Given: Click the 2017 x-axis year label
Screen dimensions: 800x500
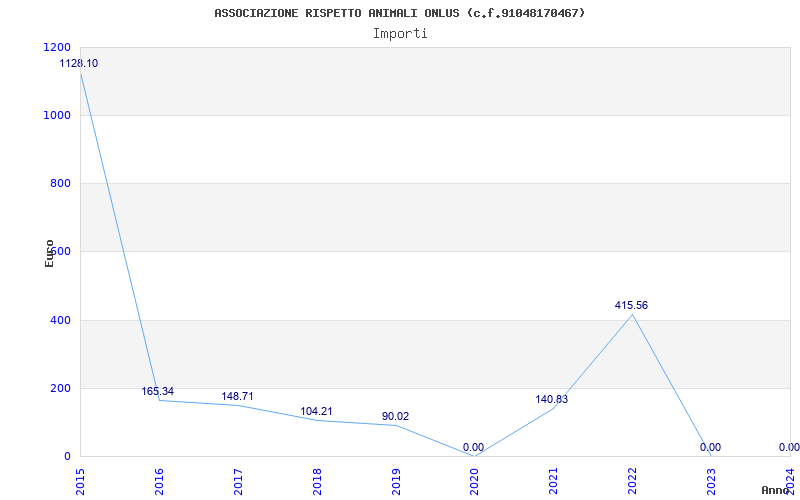Looking at the screenshot, I should [x=238, y=482].
